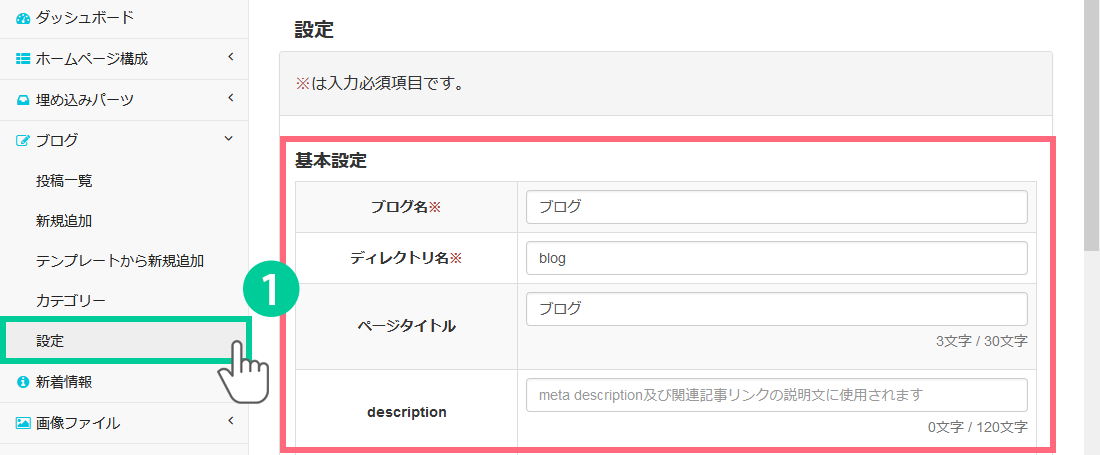Open the 設定 sidebar item
Screen dimensions: 1100x455
click(50, 341)
